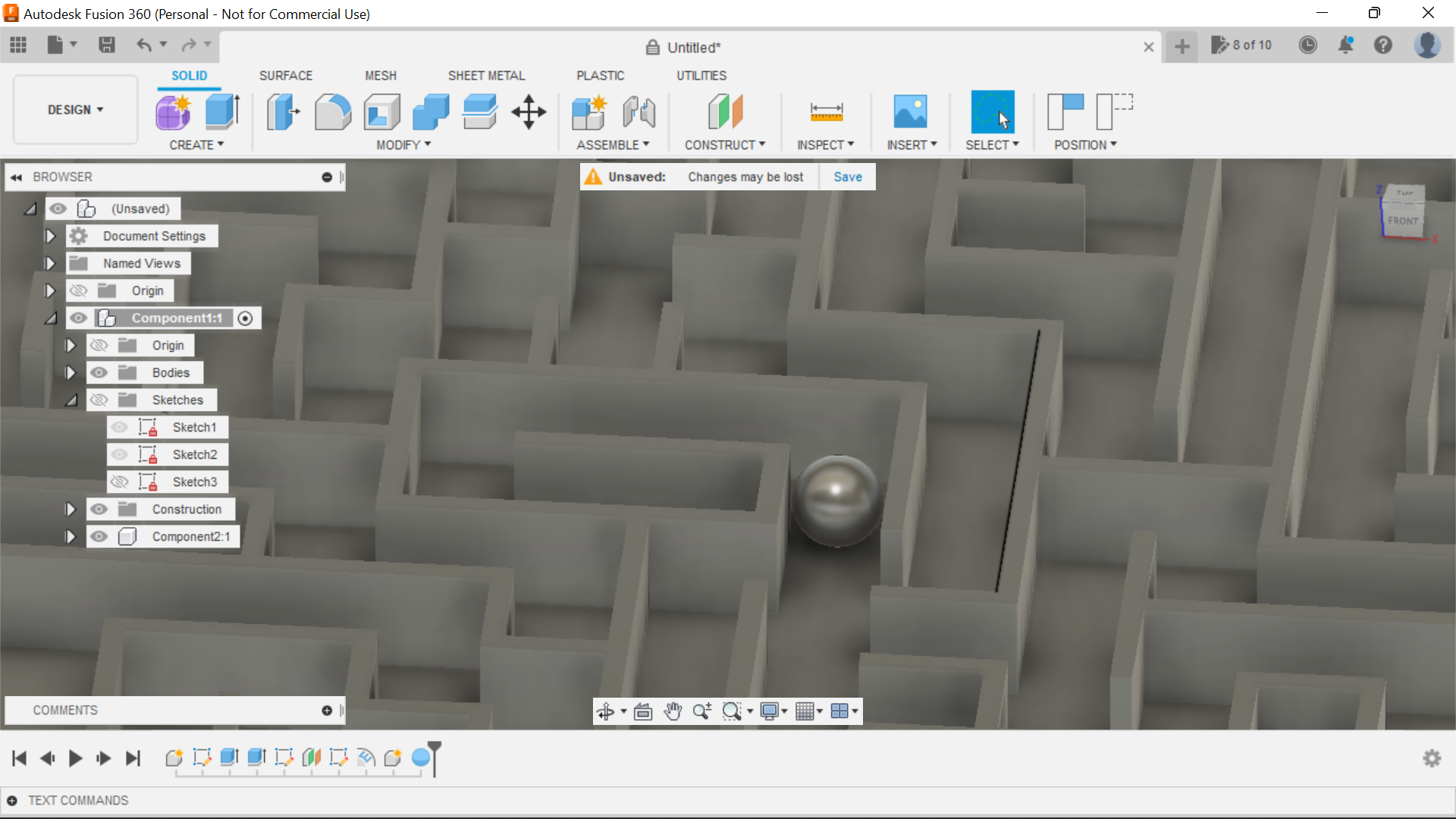Select the Press Pull tool in Modify
The image size is (1456, 819).
click(x=282, y=111)
